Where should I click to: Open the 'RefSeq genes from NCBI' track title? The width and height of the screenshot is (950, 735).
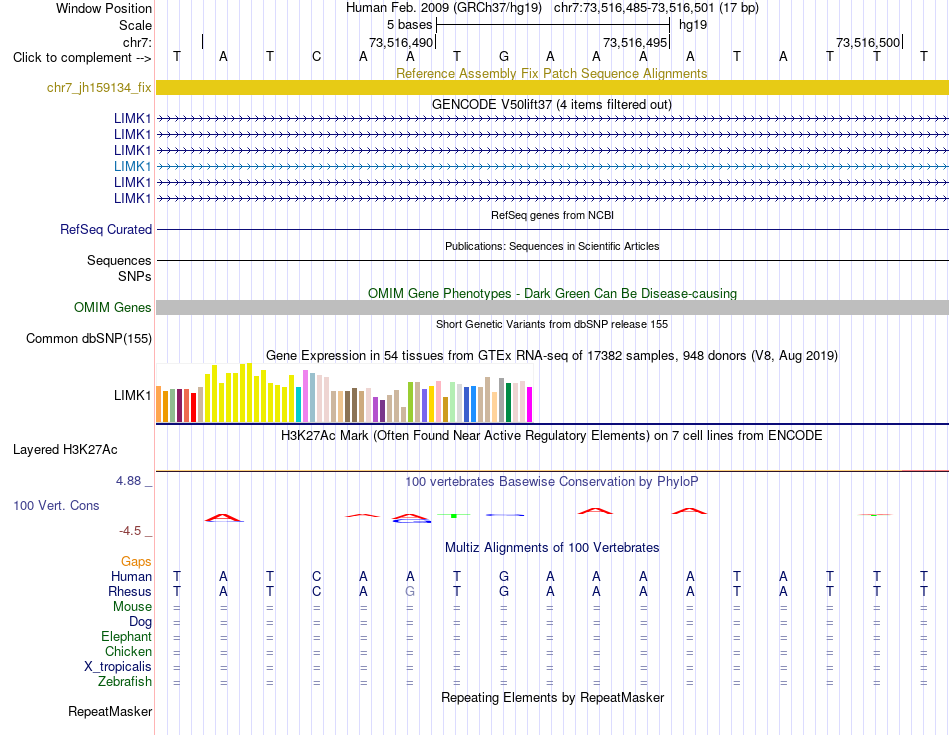point(552,215)
